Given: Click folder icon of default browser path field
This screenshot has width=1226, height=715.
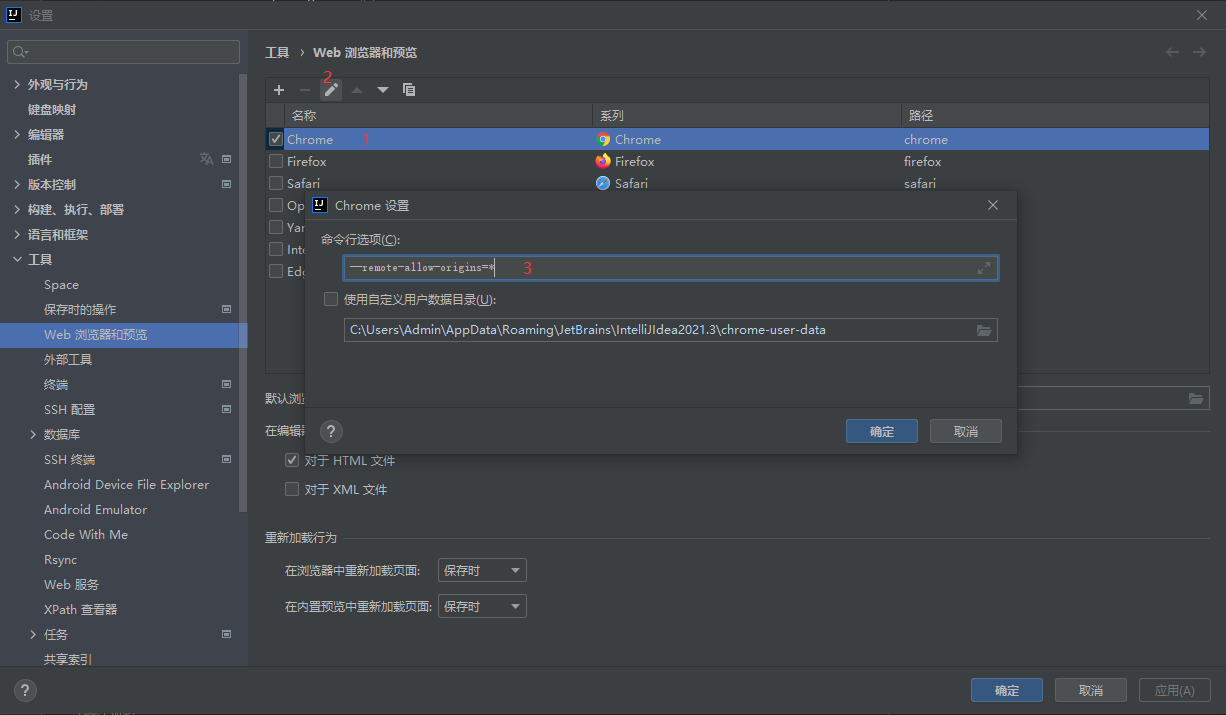Looking at the screenshot, I should (x=1196, y=398).
